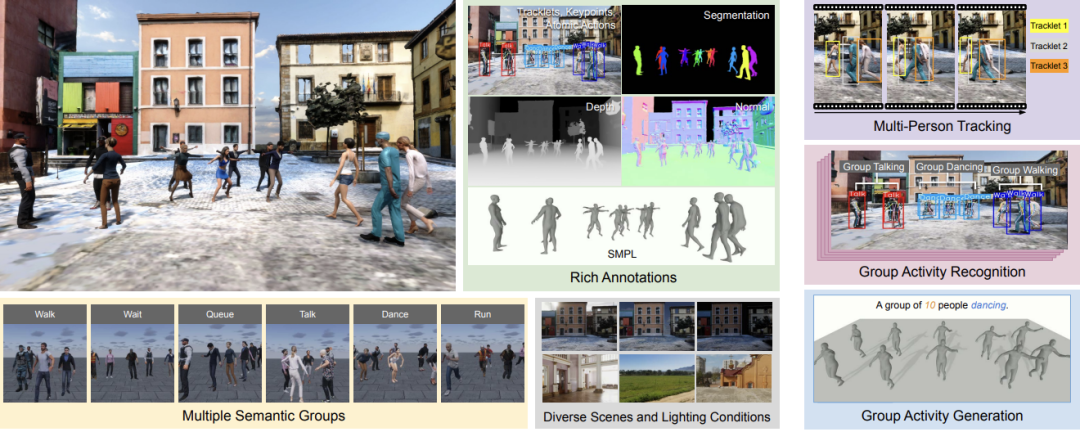
Task: Select the green grass field scene thumbnail
Action: [656, 378]
